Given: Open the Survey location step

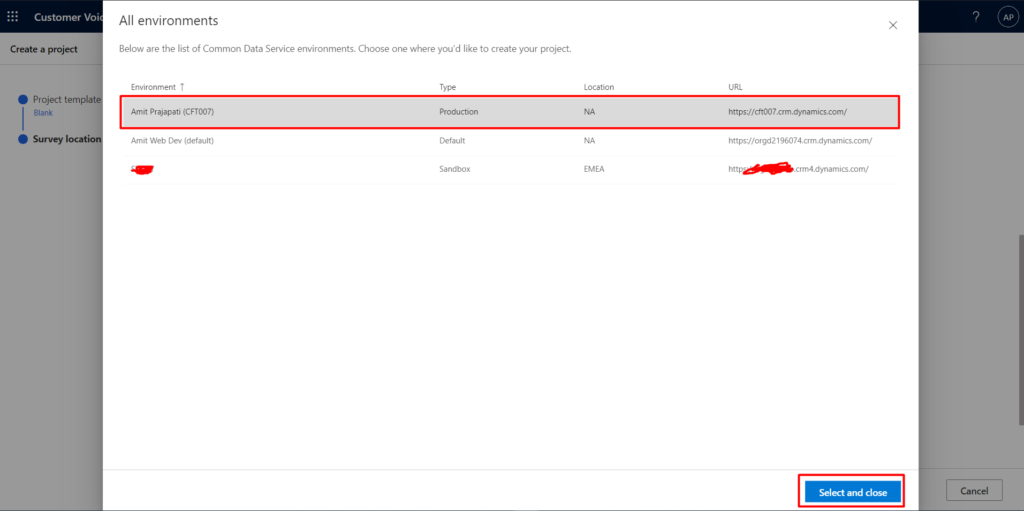Looking at the screenshot, I should tap(67, 139).
